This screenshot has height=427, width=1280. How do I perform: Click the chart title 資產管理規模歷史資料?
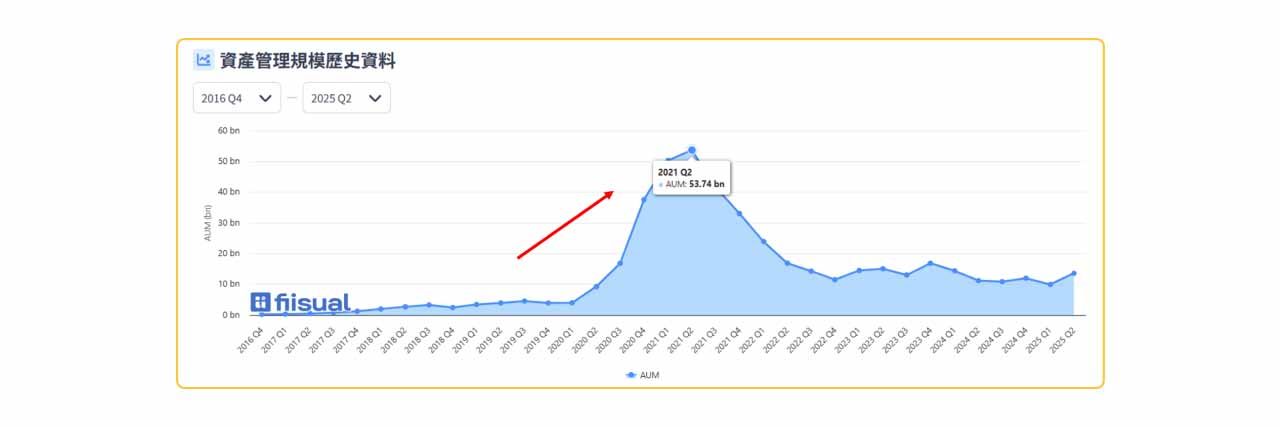coord(308,61)
